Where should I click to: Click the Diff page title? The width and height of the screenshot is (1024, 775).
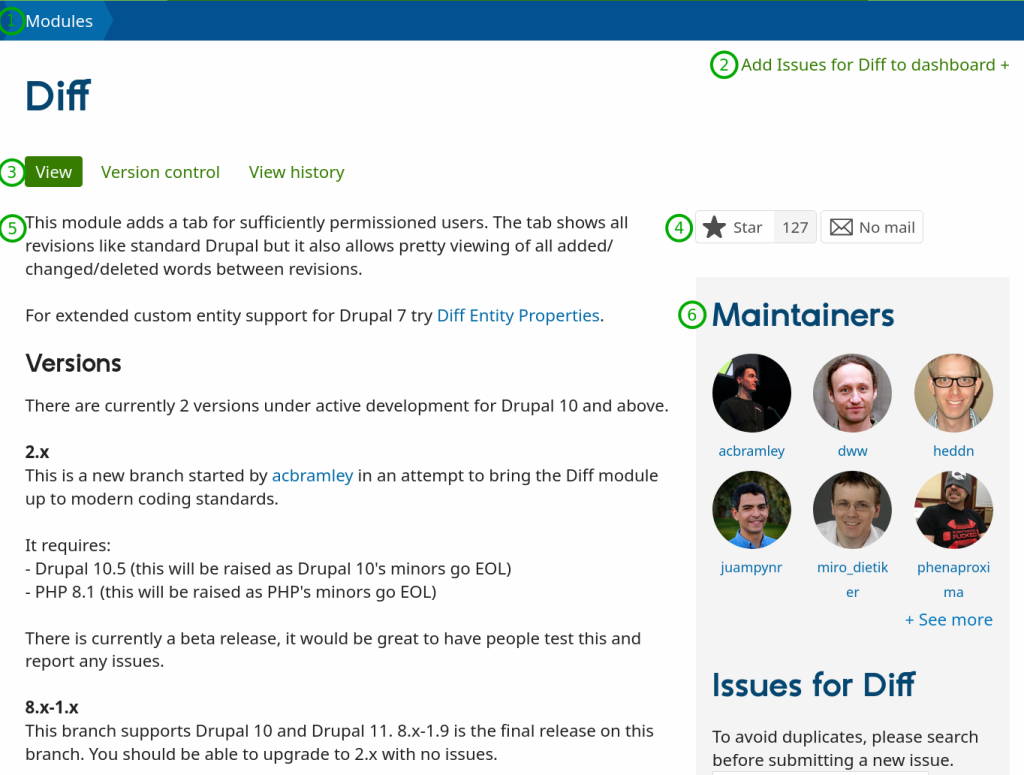click(57, 96)
